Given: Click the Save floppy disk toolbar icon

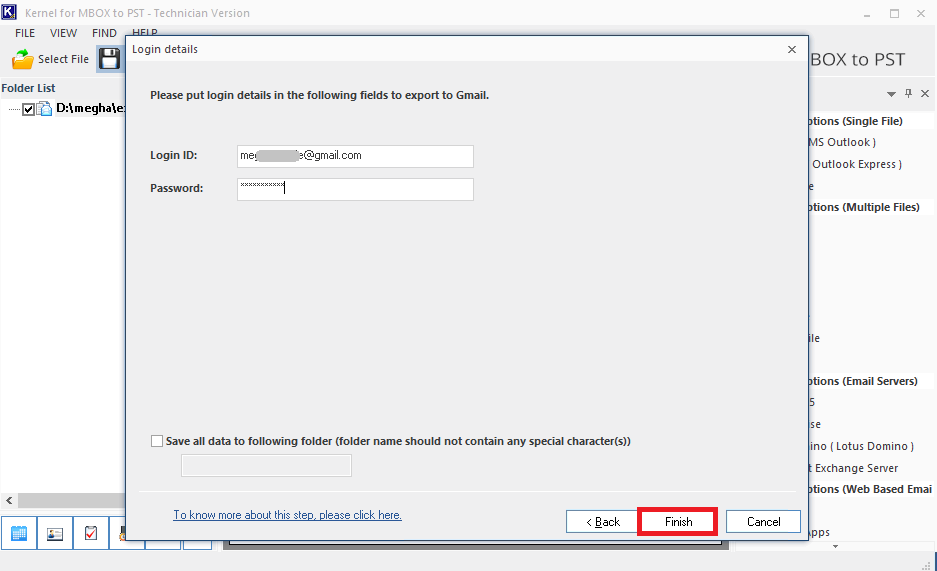Looking at the screenshot, I should tap(109, 59).
